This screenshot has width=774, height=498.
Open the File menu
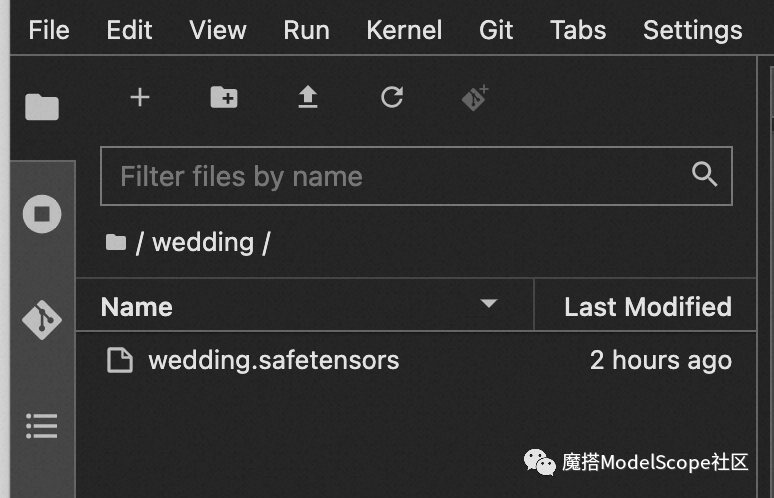pyautogui.click(x=49, y=30)
